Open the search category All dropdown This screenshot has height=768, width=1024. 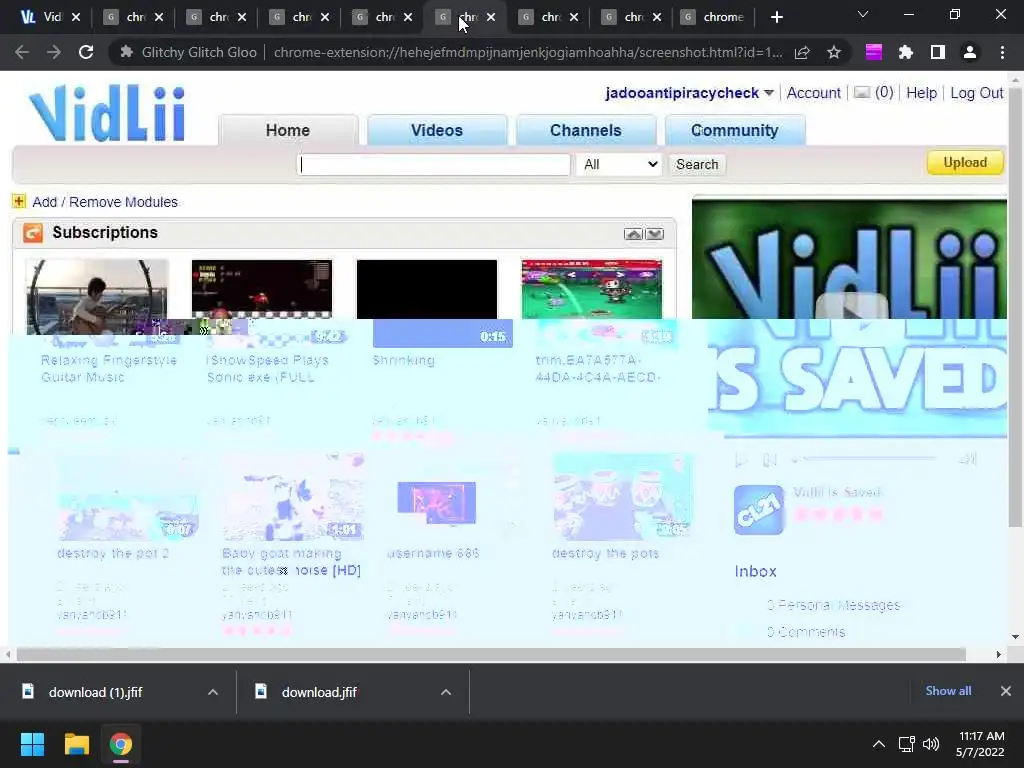(x=619, y=165)
